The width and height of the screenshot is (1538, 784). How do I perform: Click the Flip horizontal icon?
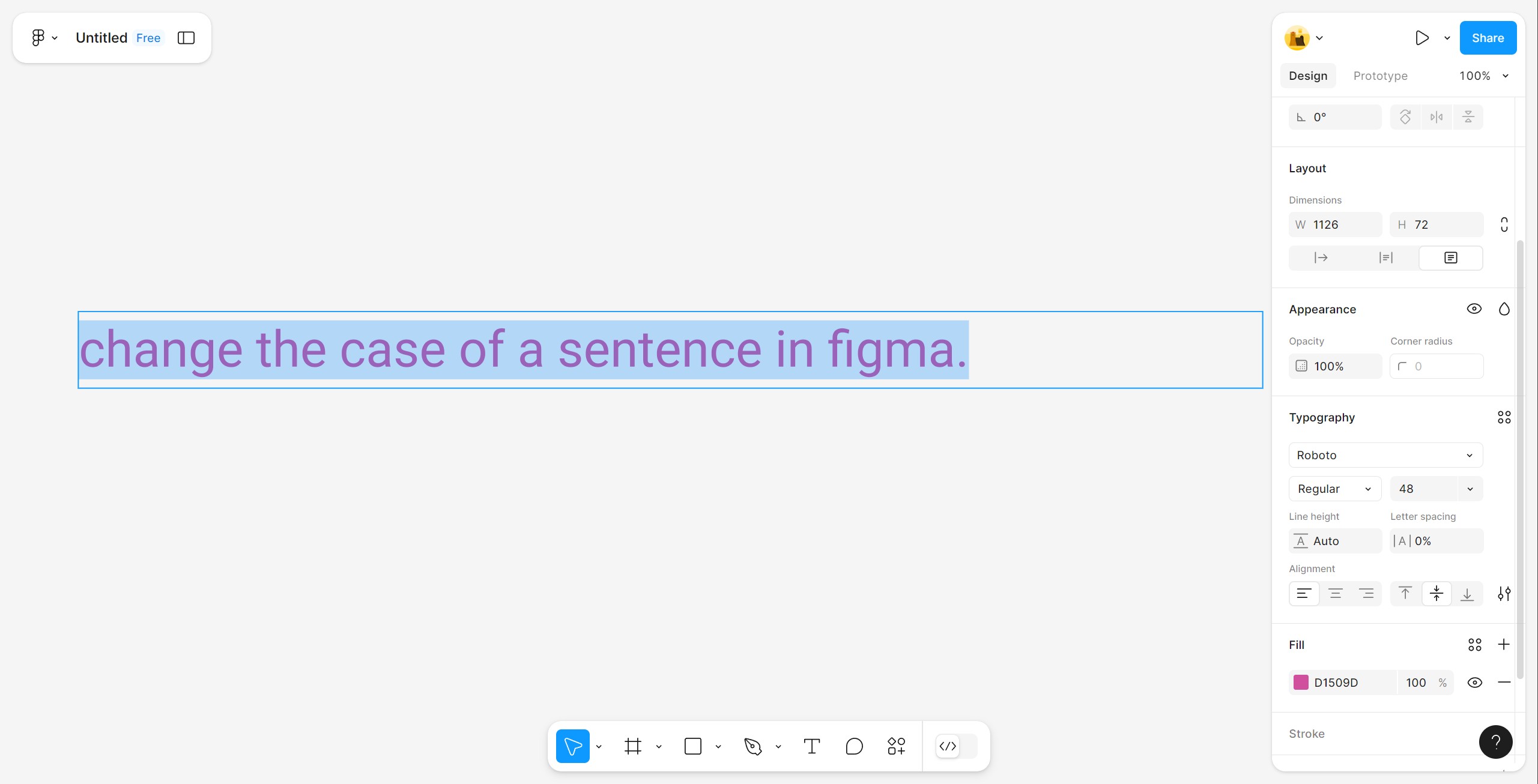[1437, 117]
